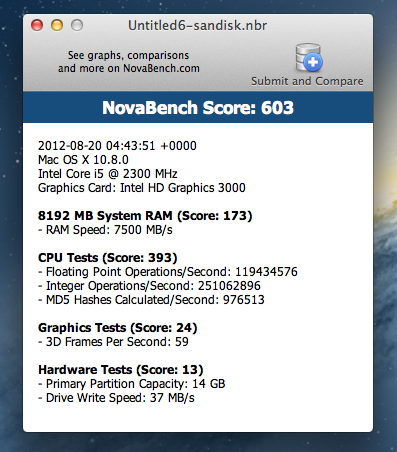Select the date line 2012-08-20 04:43:51
Image resolution: width=397 pixels, height=452 pixels.
coord(117,146)
